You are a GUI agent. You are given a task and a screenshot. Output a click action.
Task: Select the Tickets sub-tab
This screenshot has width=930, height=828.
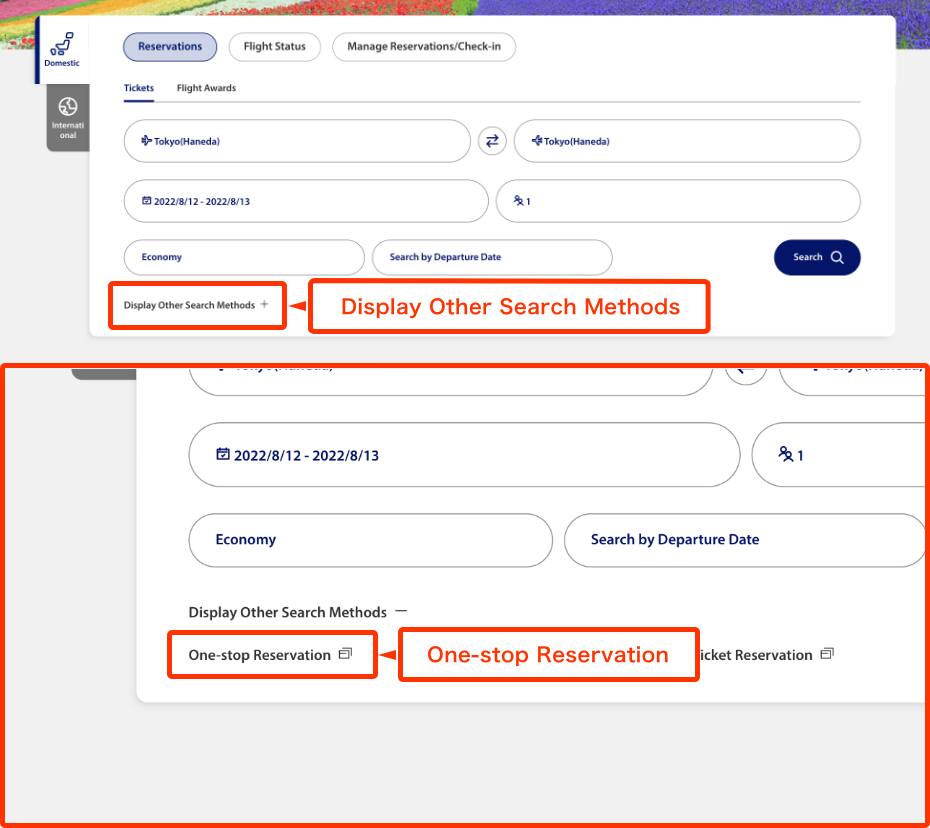(139, 88)
